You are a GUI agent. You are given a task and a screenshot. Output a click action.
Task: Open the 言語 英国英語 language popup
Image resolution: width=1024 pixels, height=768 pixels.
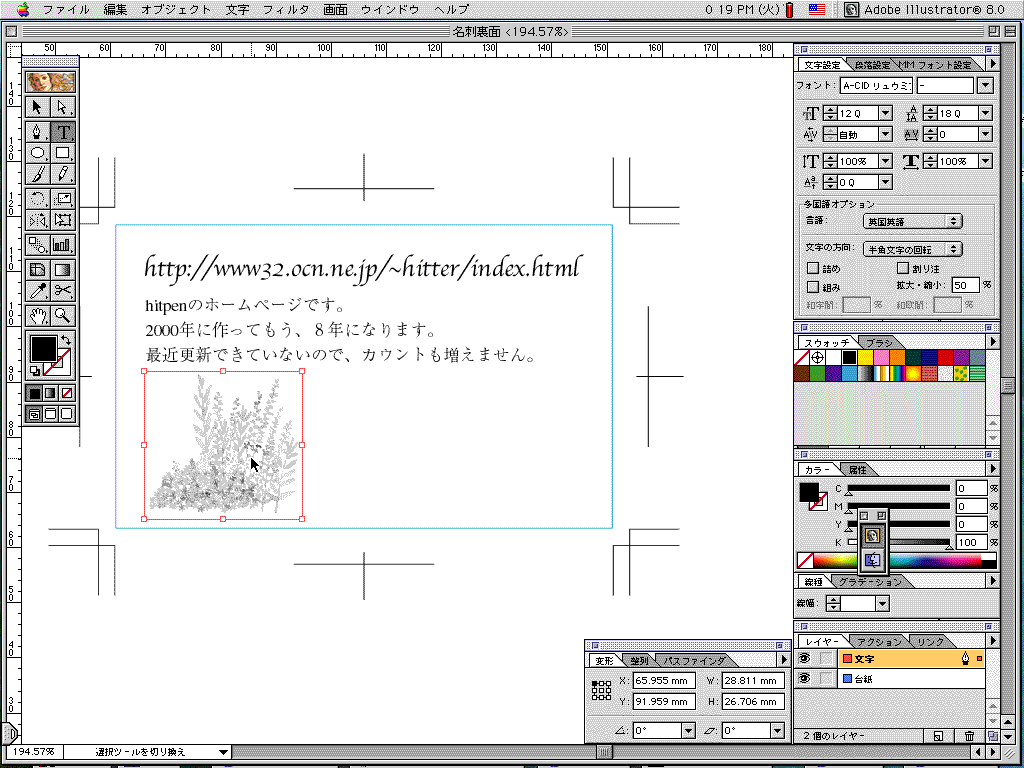(x=913, y=221)
